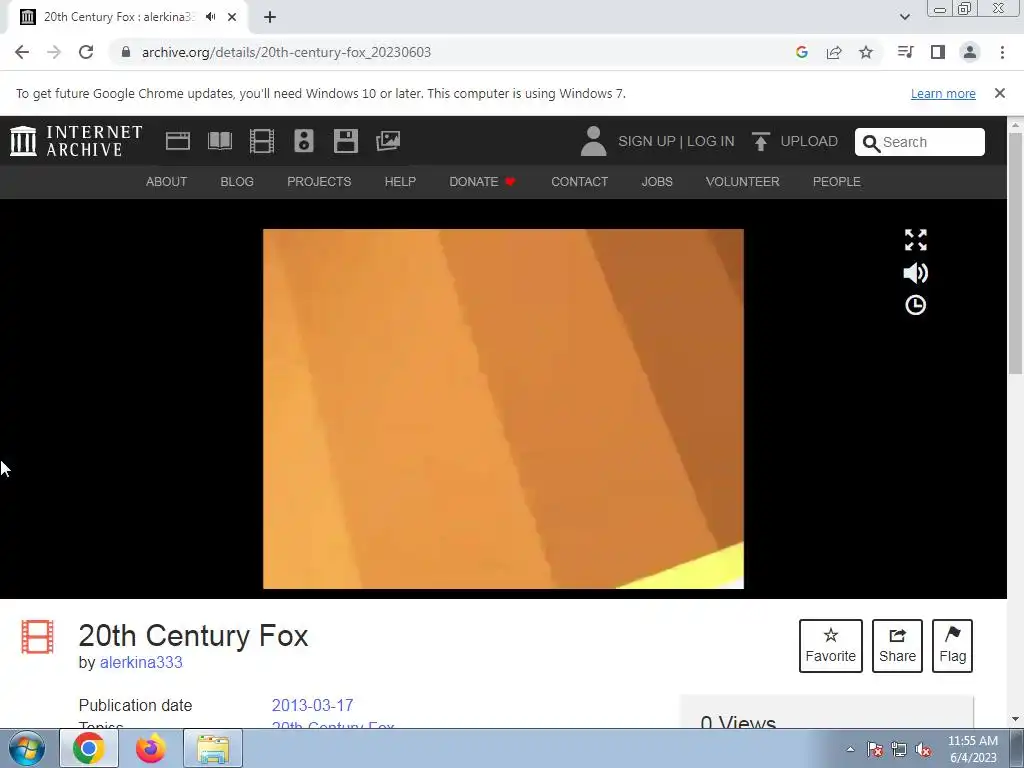
Task: Open the Images section icon
Action: [x=388, y=141]
